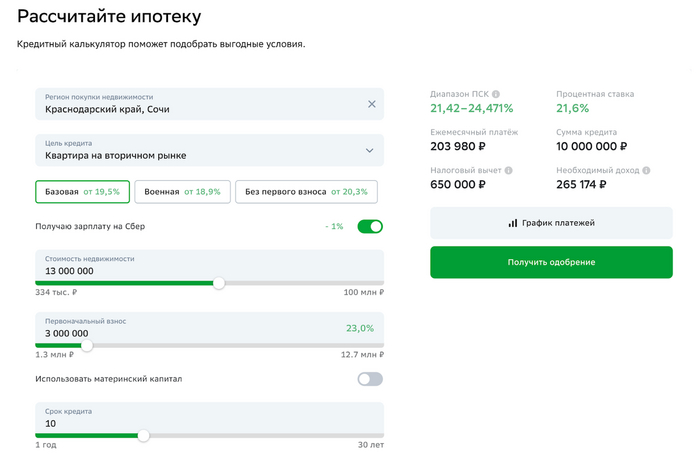The image size is (700, 464).
Task: Switch to the Военная program tab
Action: 183,191
